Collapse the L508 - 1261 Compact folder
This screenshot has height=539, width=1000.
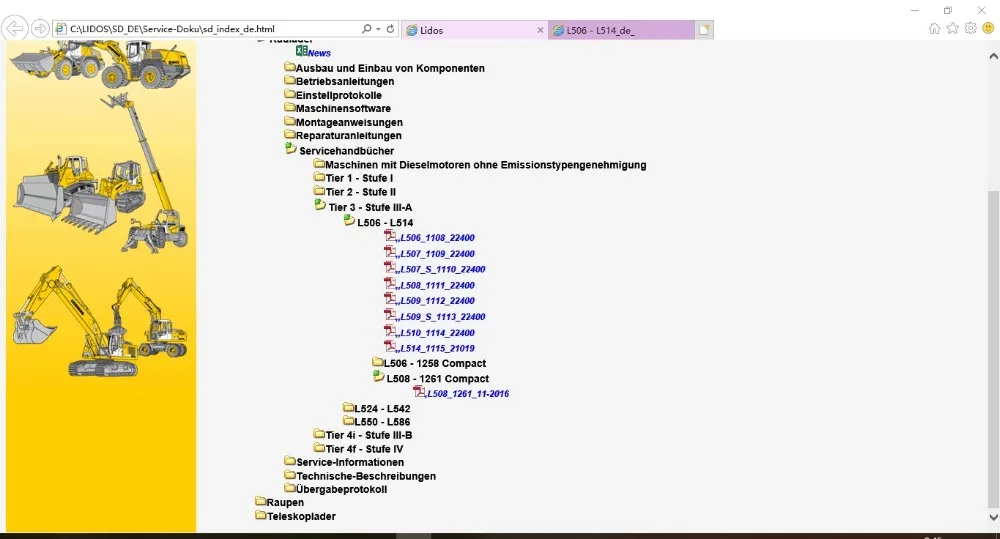[378, 376]
